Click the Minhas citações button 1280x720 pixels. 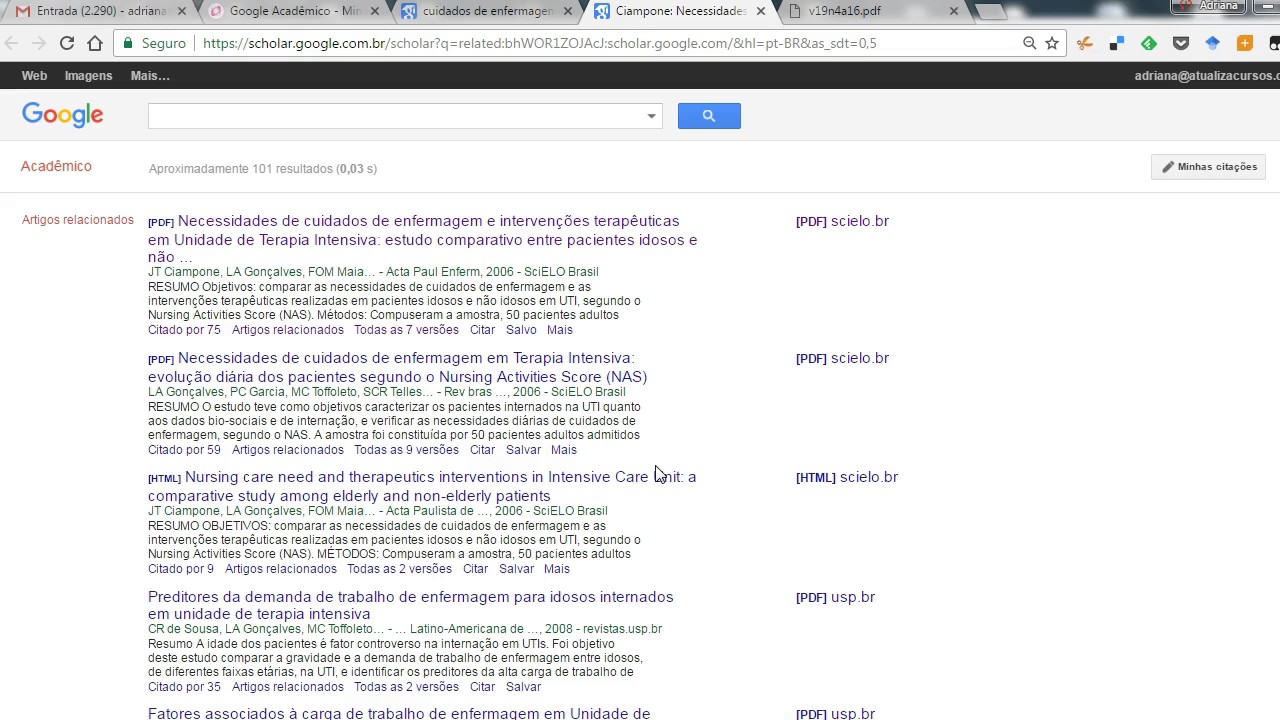click(x=1209, y=167)
